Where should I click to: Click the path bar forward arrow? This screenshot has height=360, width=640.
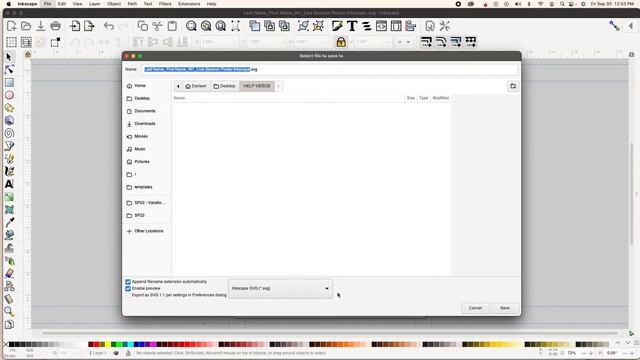coord(278,86)
